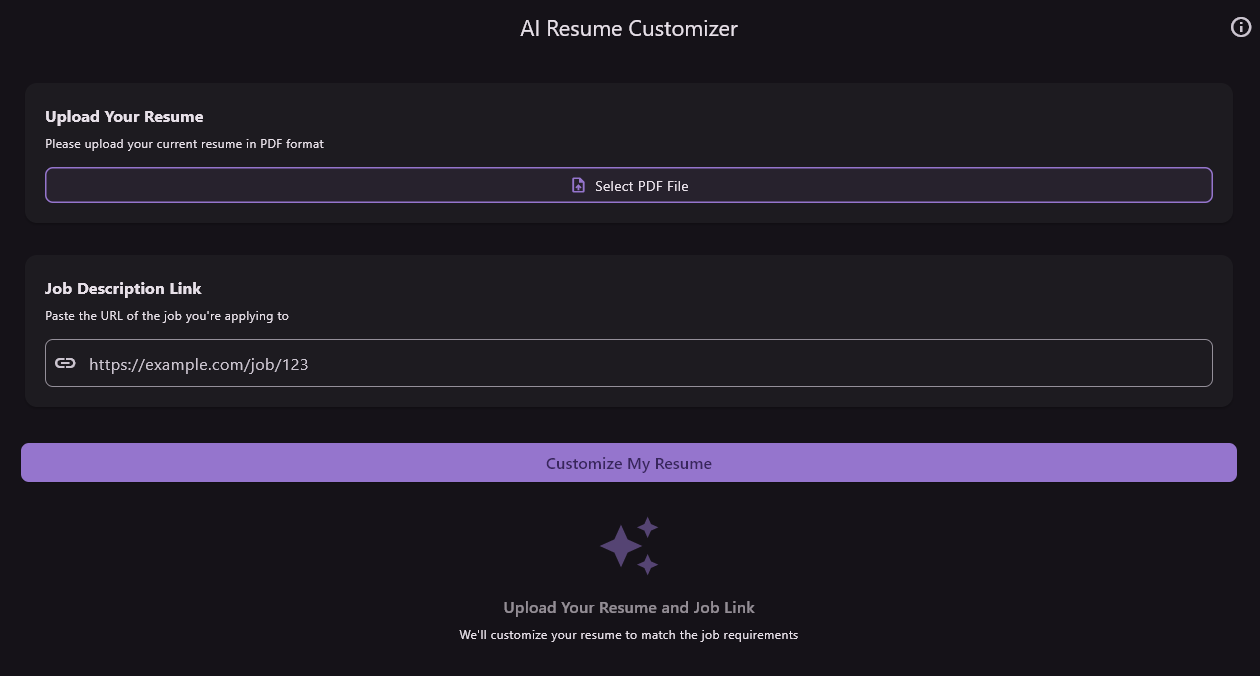Click the sparkles icon above the footer text

629,546
